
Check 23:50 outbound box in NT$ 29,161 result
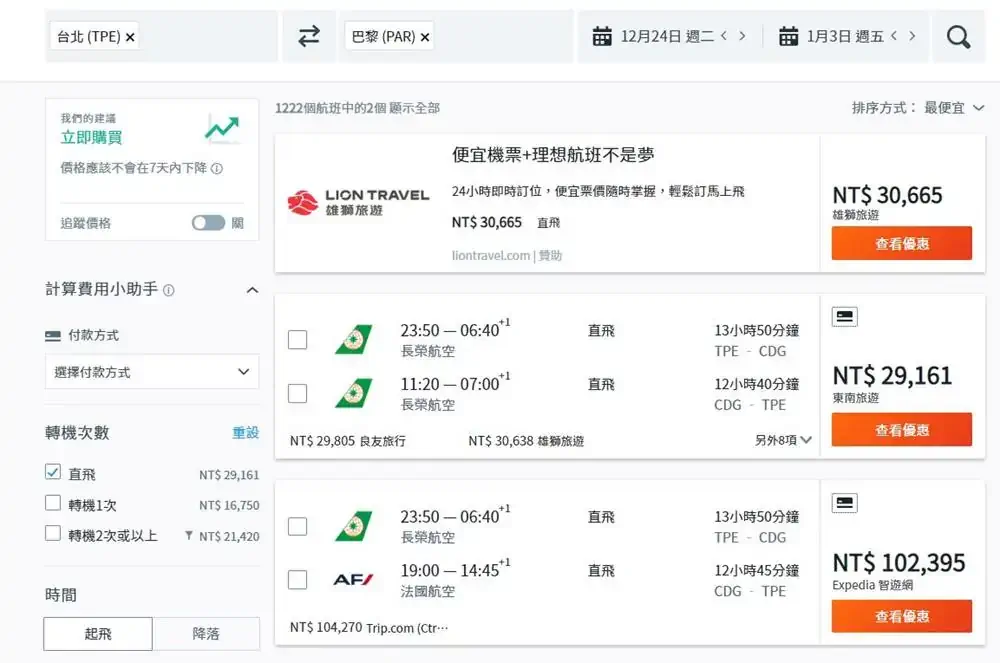pyautogui.click(x=297, y=340)
